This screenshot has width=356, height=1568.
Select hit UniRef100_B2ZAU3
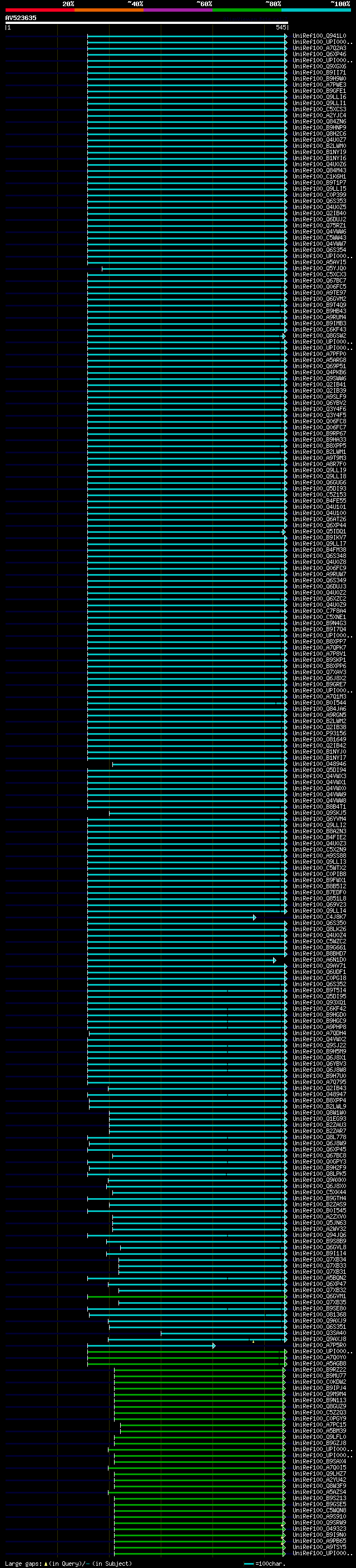click(x=319, y=1125)
